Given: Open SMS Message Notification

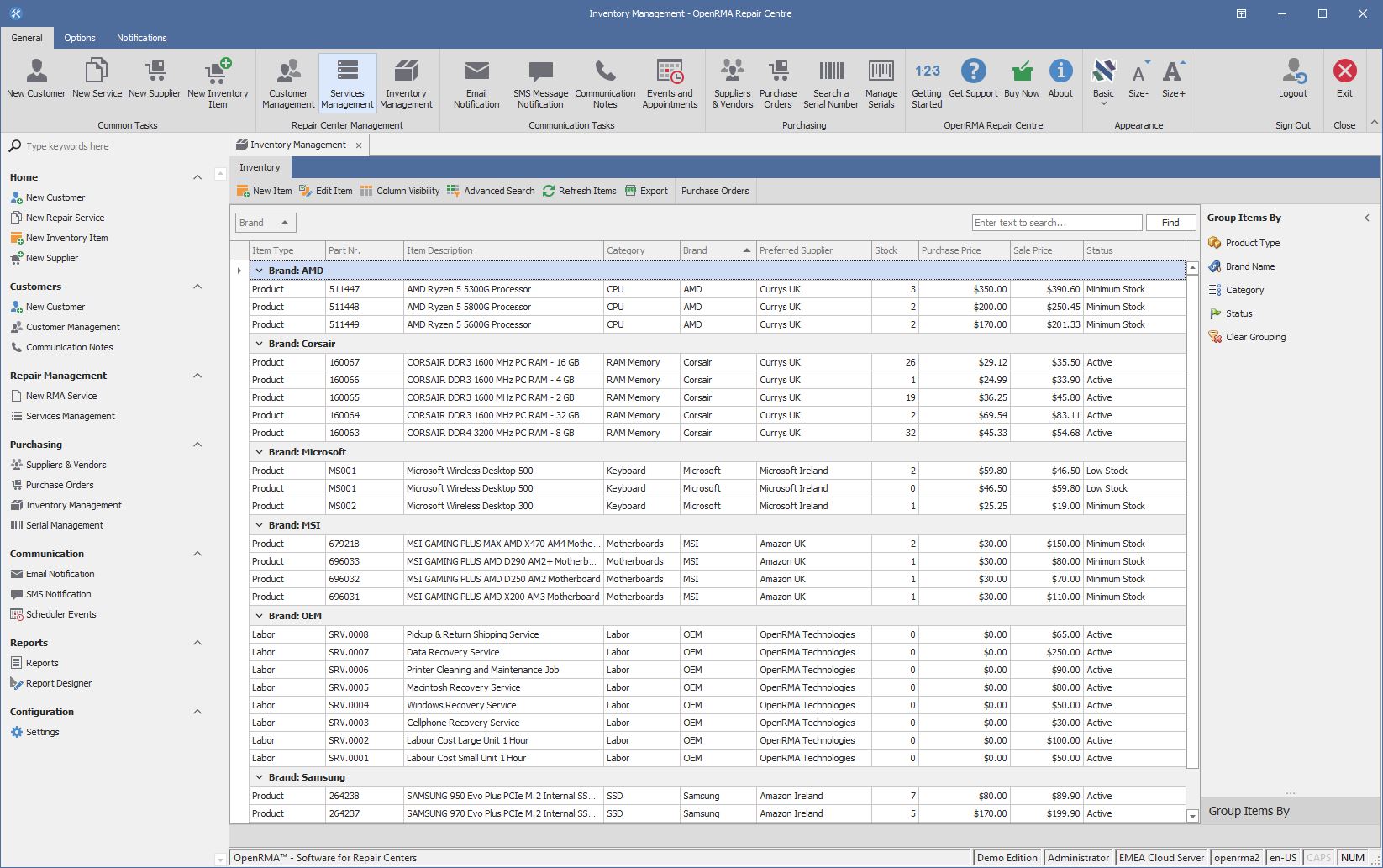Looking at the screenshot, I should pos(540,83).
